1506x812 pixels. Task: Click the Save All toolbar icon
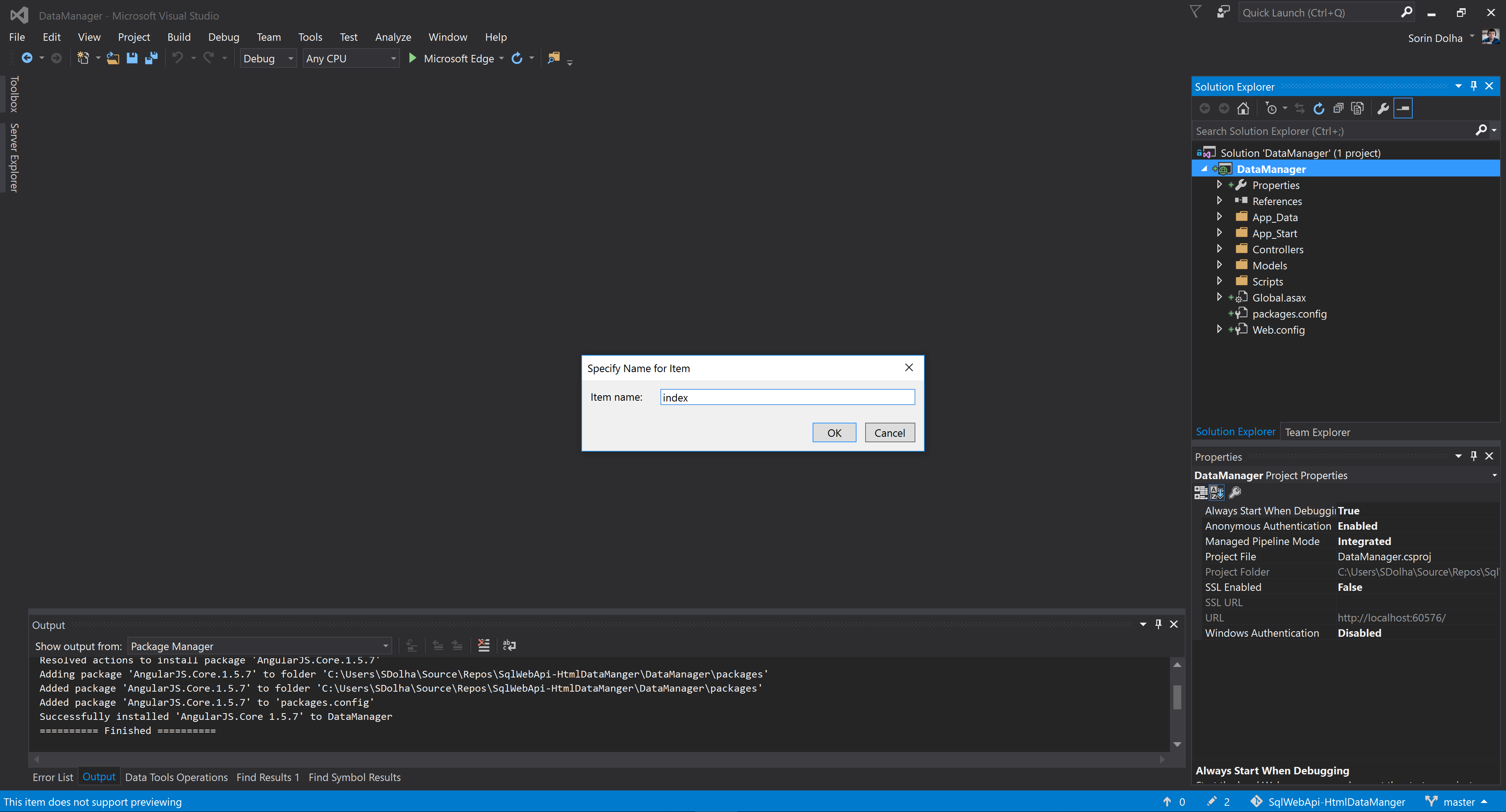point(151,58)
